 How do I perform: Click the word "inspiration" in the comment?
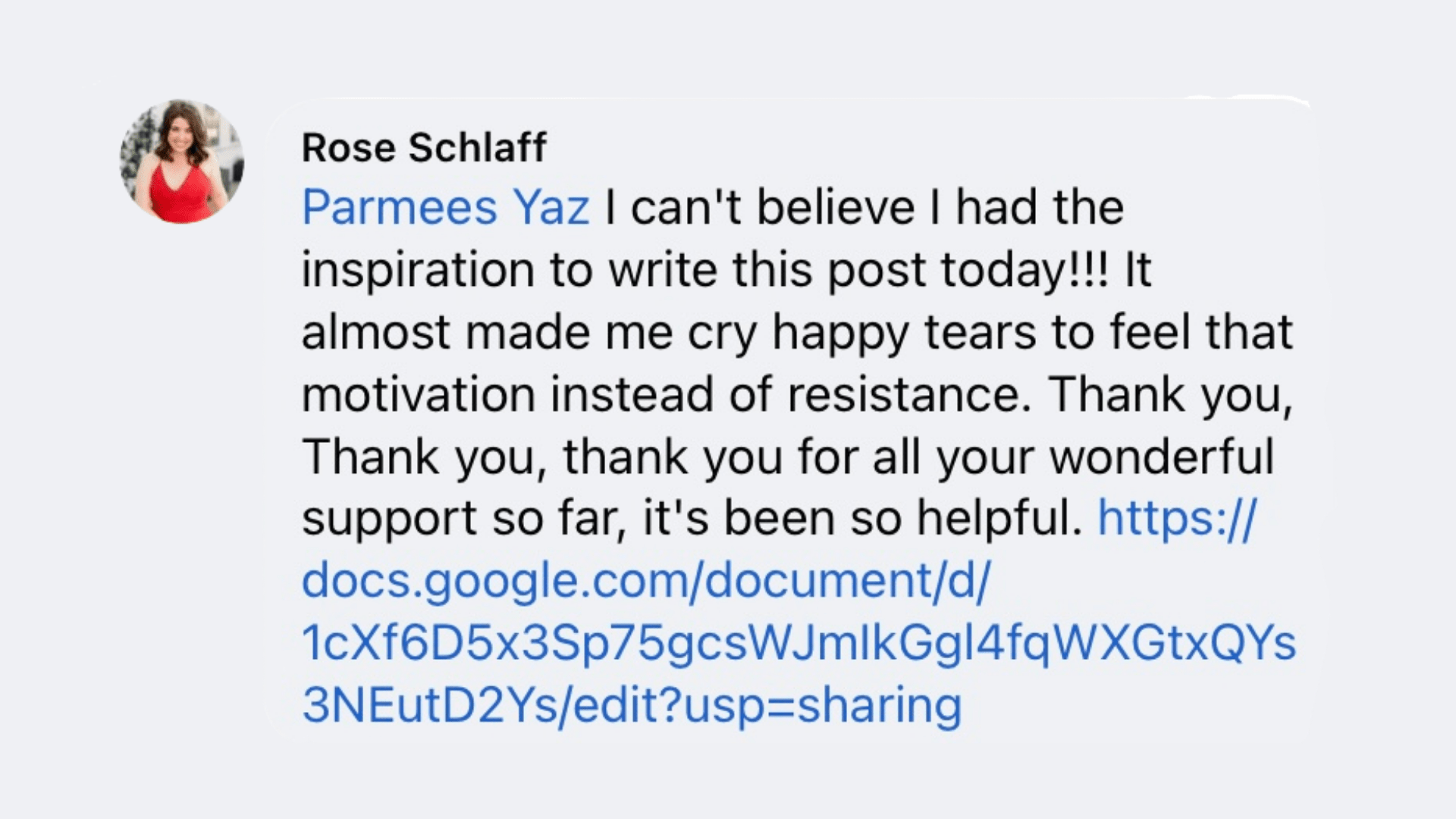click(418, 270)
